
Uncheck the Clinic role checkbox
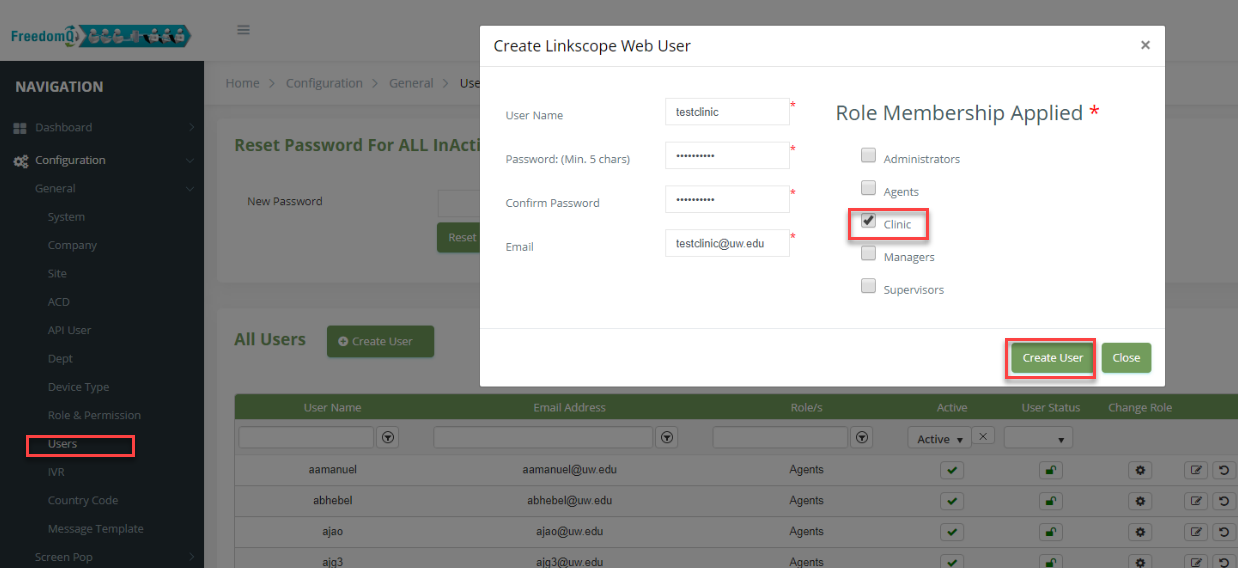point(868,221)
